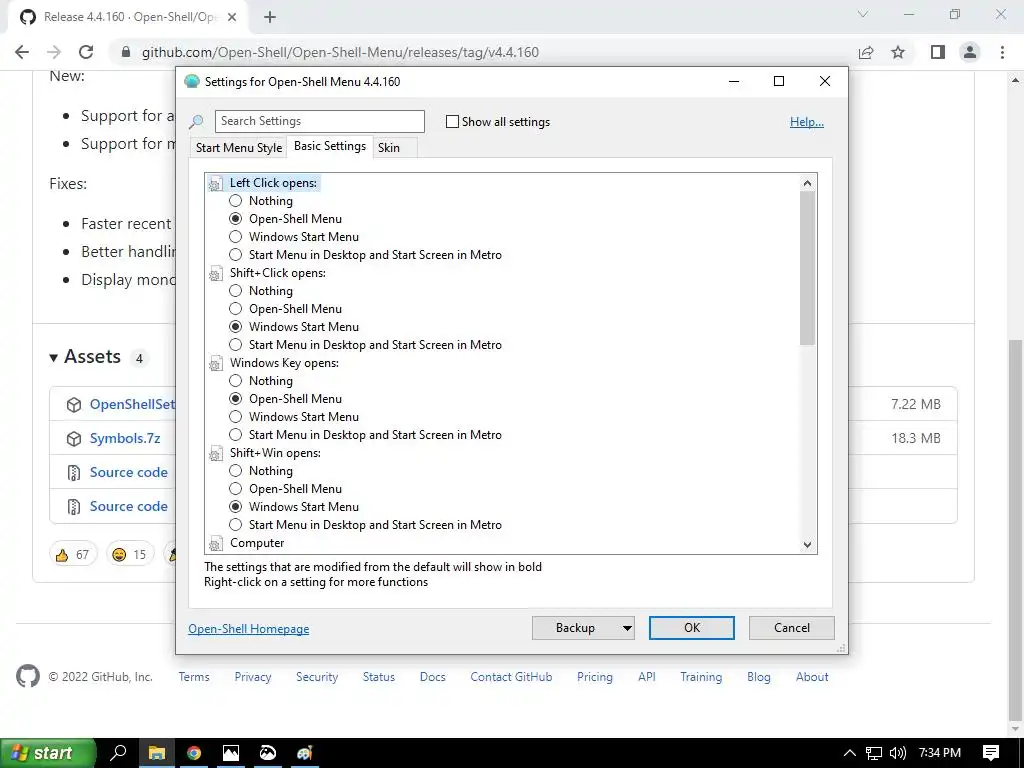Click the thumbs up reaction with 67
The width and height of the screenshot is (1024, 768).
(x=73, y=554)
